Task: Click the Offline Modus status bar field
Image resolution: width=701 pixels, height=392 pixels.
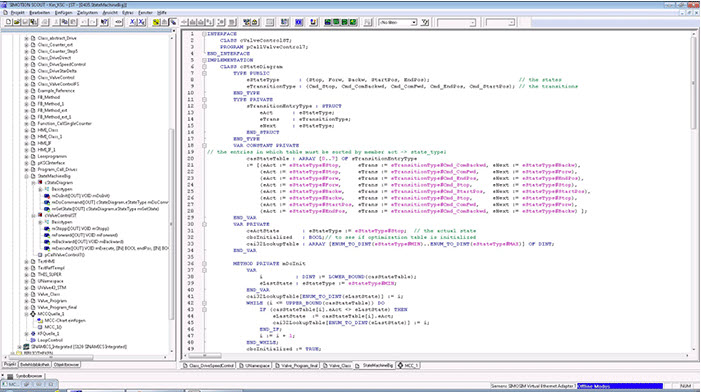Action: pyautogui.click(x=619, y=386)
